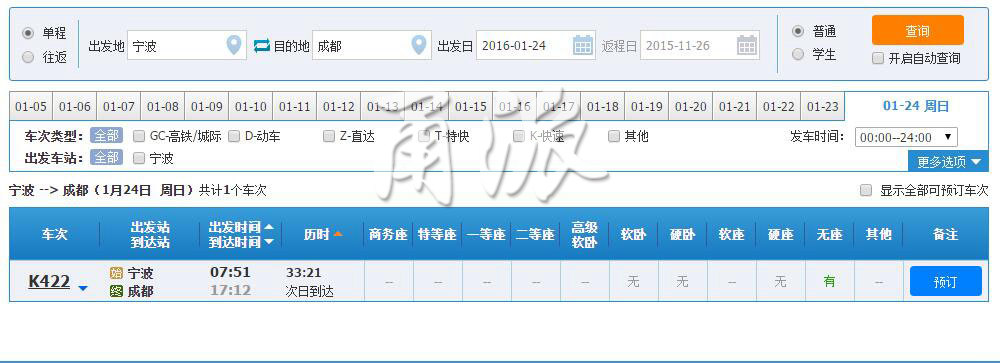
Task: Expand 更多选项 more options
Action: (948, 162)
